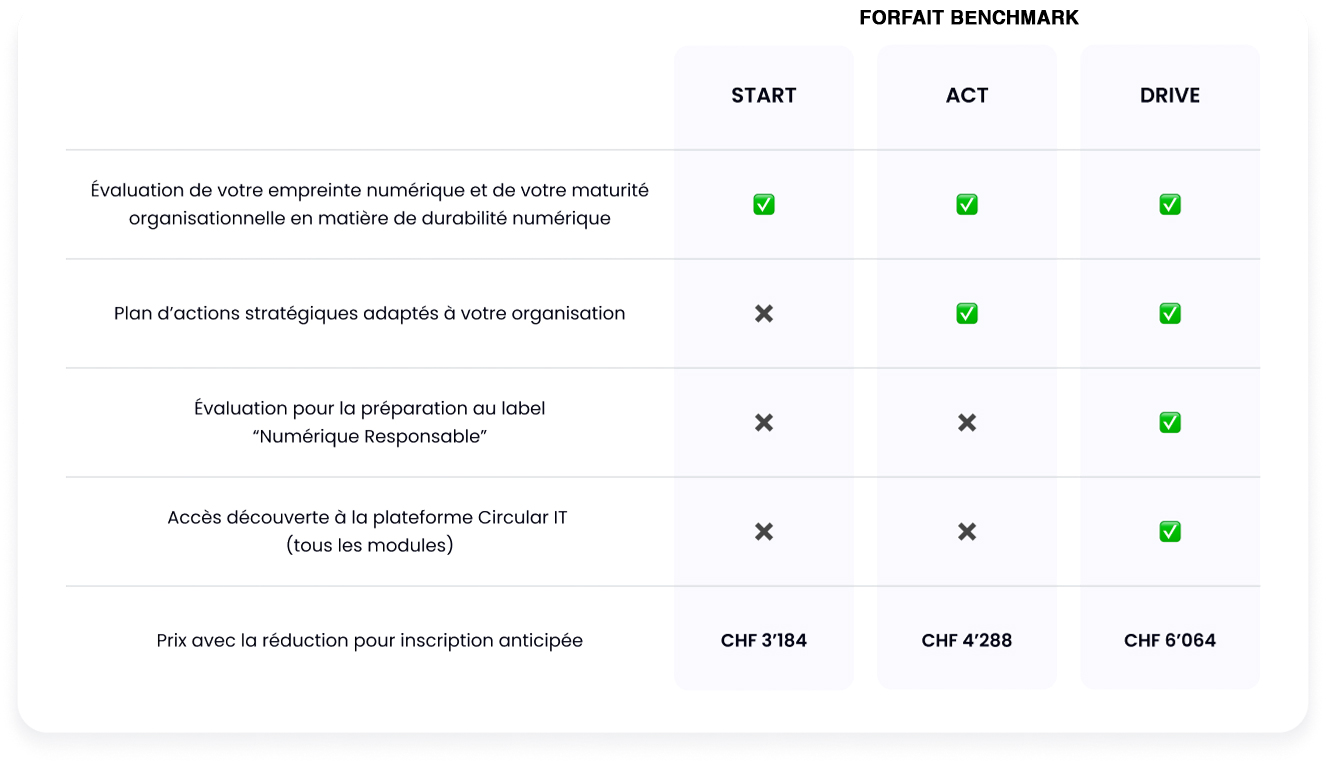Click the START cross icon for strategic action plan

pos(764,314)
